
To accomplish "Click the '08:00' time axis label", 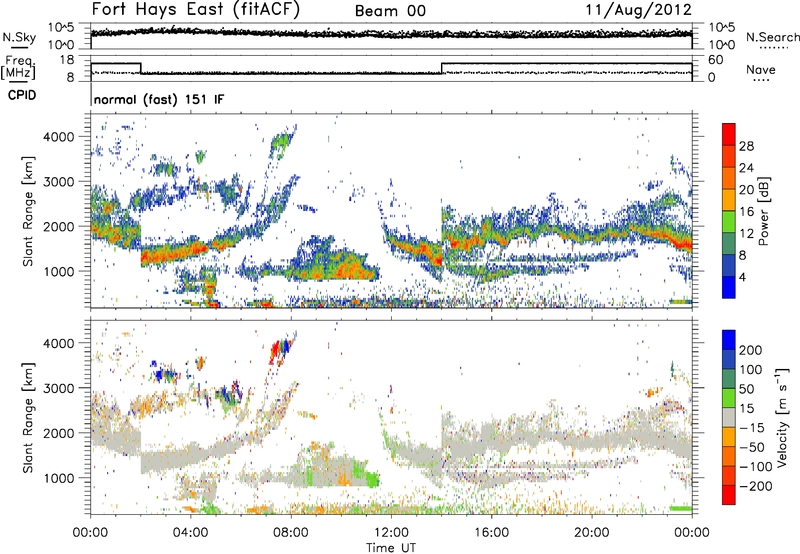I will pos(291,533).
